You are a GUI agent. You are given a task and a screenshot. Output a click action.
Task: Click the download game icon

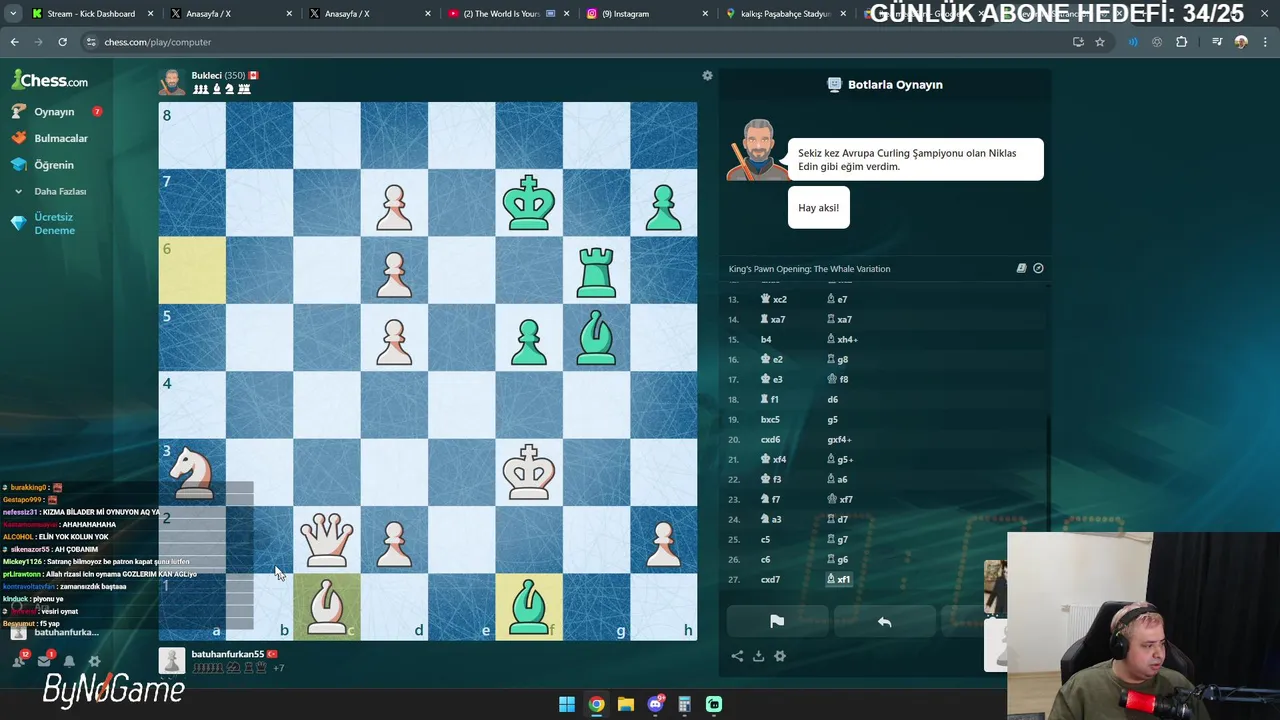tap(758, 656)
